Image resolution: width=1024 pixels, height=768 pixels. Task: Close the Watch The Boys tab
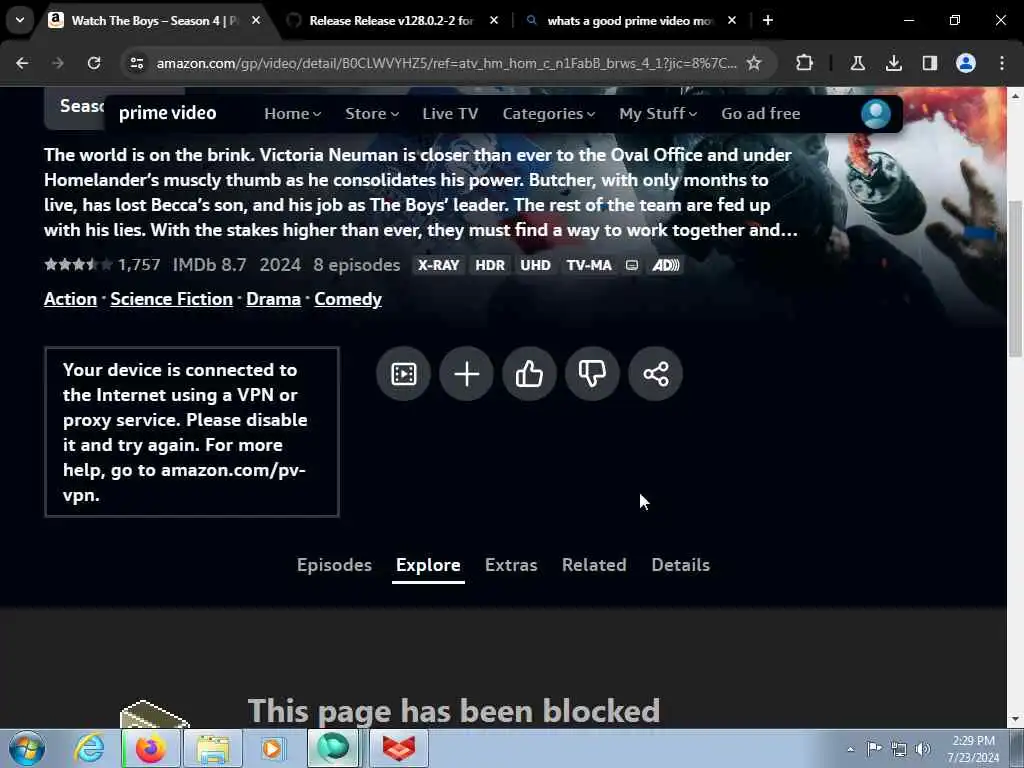[256, 20]
